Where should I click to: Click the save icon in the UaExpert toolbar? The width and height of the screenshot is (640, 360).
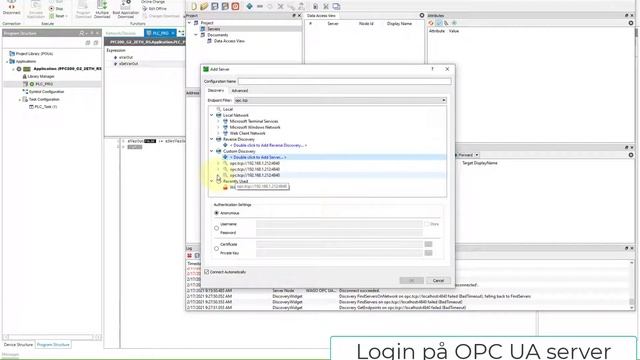point(215,6)
